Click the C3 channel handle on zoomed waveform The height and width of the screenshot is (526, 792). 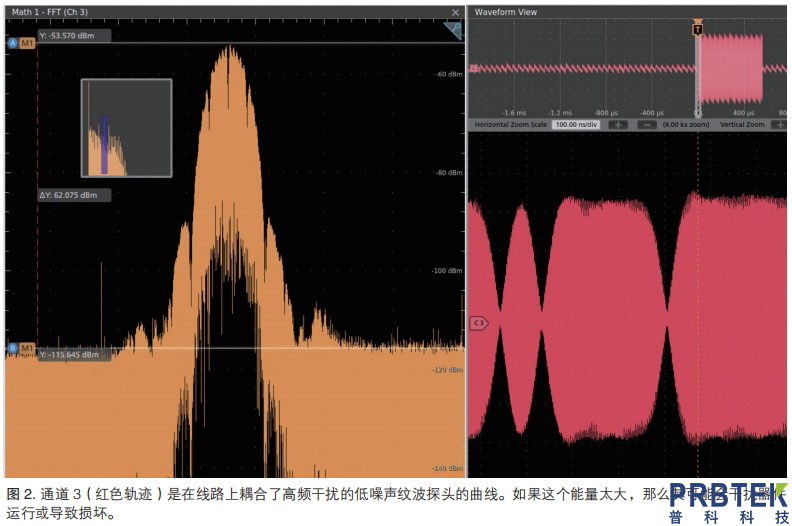pyautogui.click(x=478, y=323)
